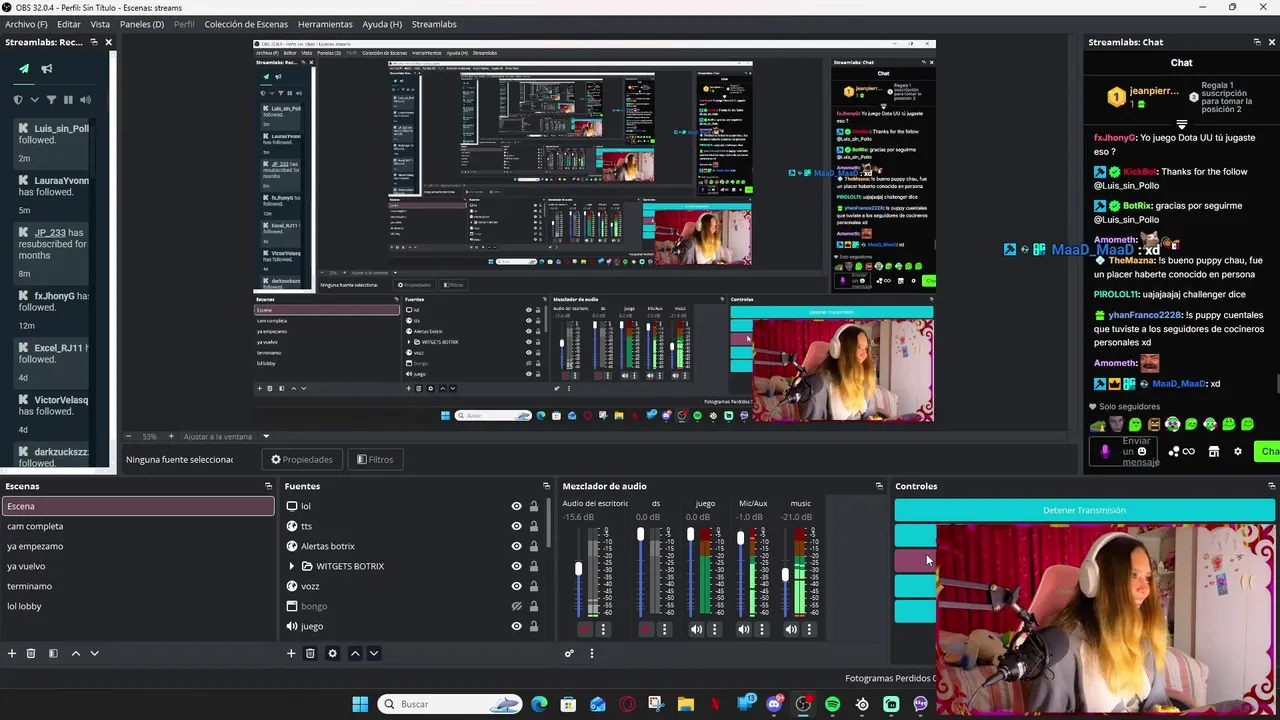The width and height of the screenshot is (1280, 720).
Task: Open source properties gear in Fuentes toolbar
Action: coord(333,653)
